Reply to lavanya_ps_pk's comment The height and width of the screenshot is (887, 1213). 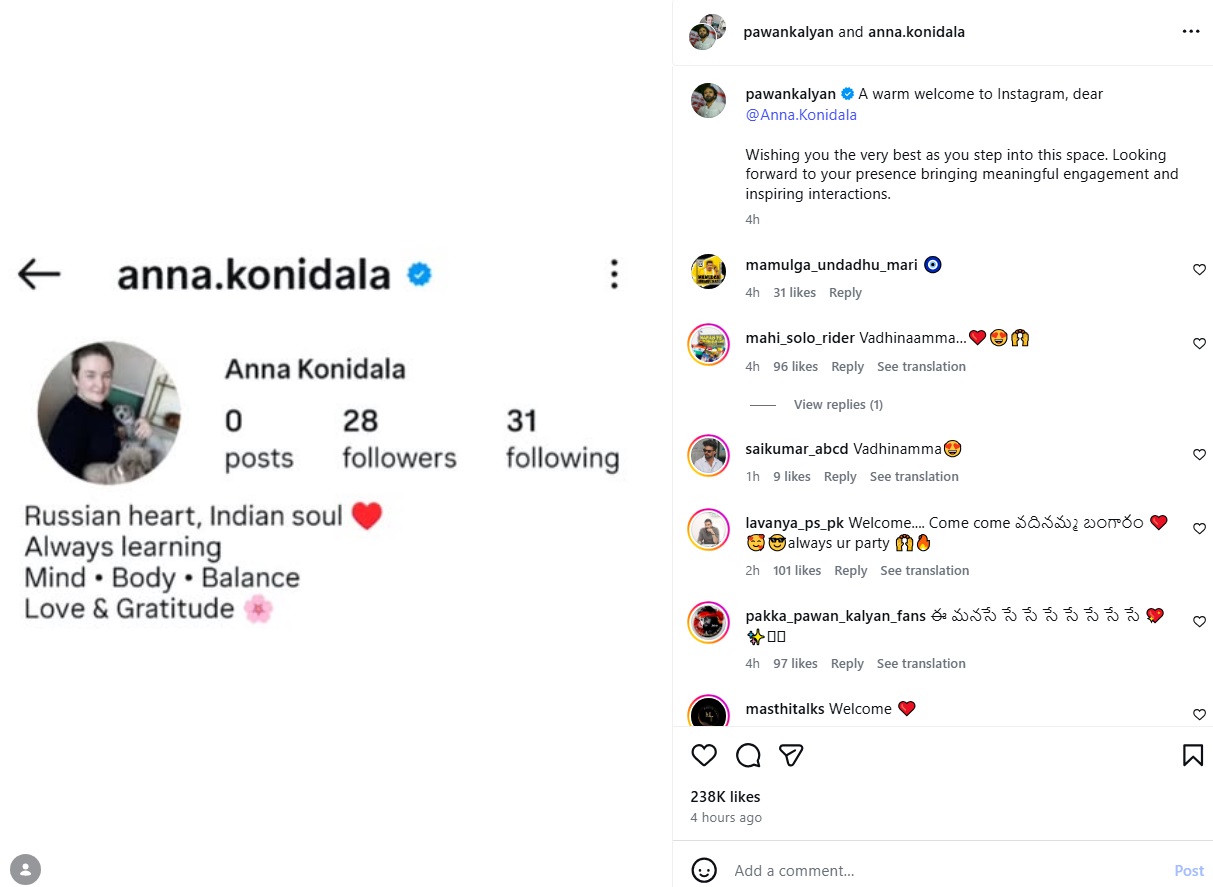pyautogui.click(x=850, y=571)
